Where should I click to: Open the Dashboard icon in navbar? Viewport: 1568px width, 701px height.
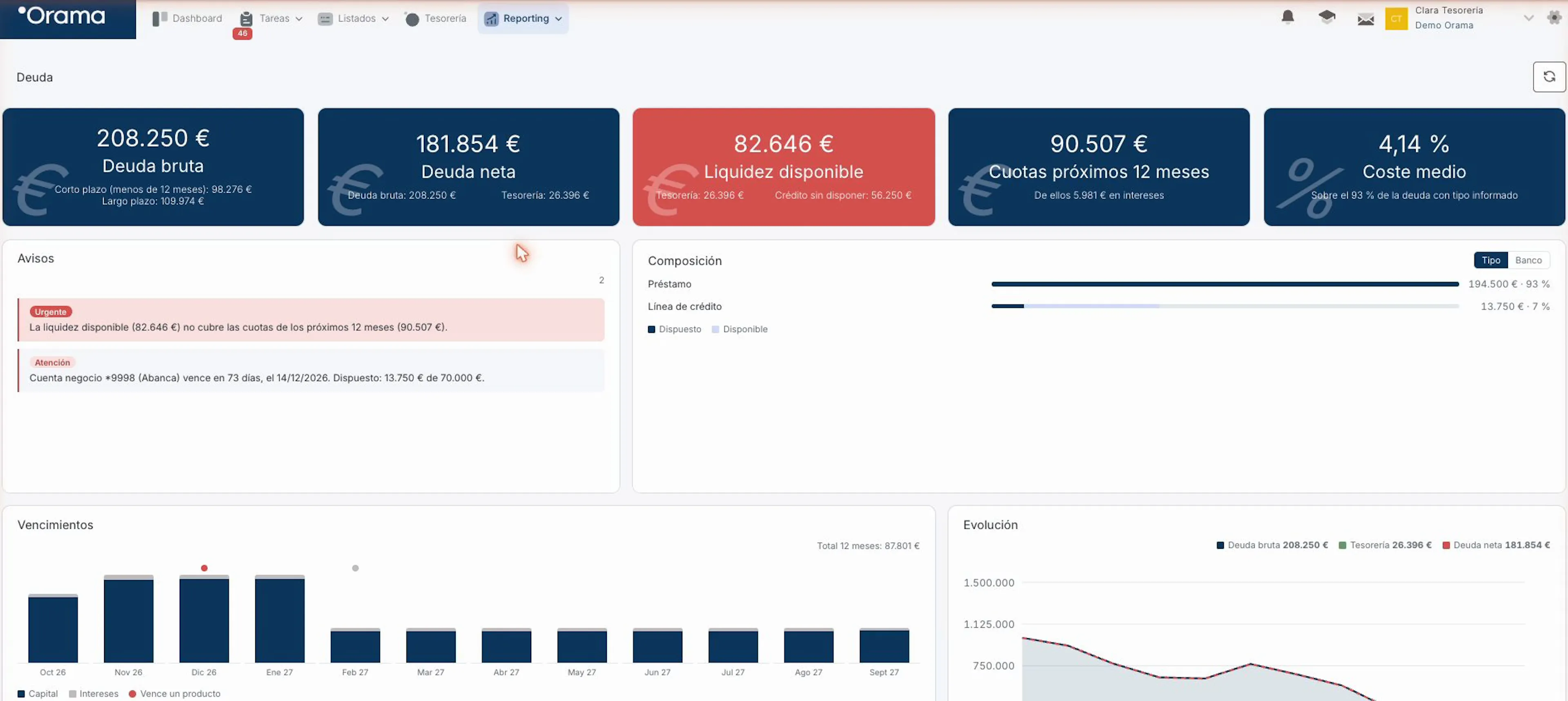click(x=160, y=19)
